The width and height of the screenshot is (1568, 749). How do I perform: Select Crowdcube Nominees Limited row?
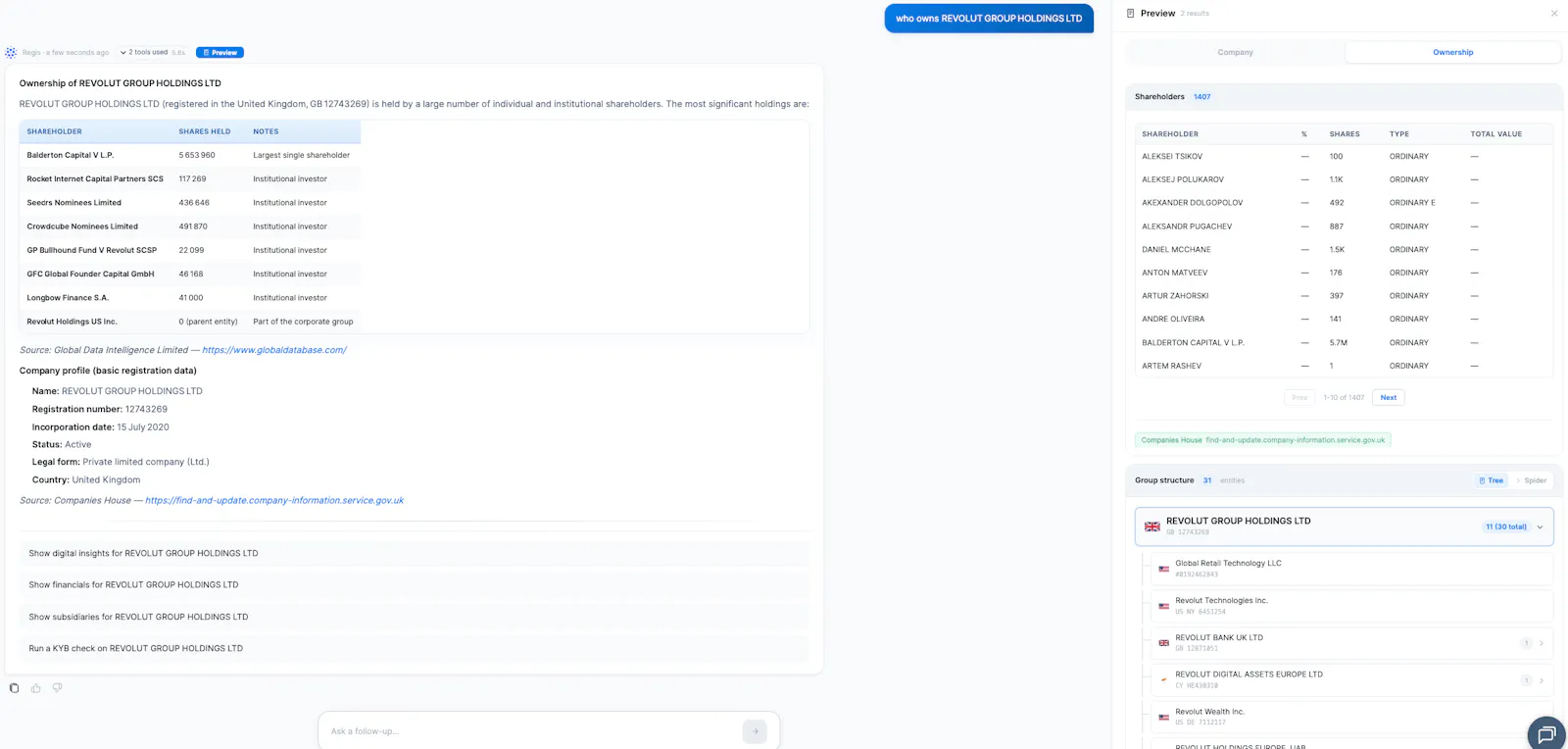tap(190, 226)
